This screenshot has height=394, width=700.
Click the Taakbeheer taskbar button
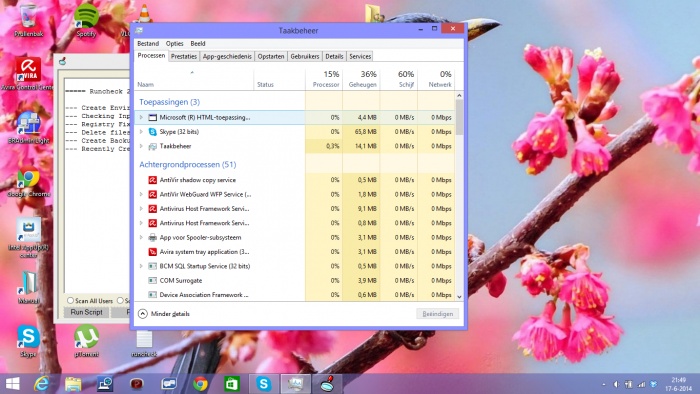click(x=296, y=384)
